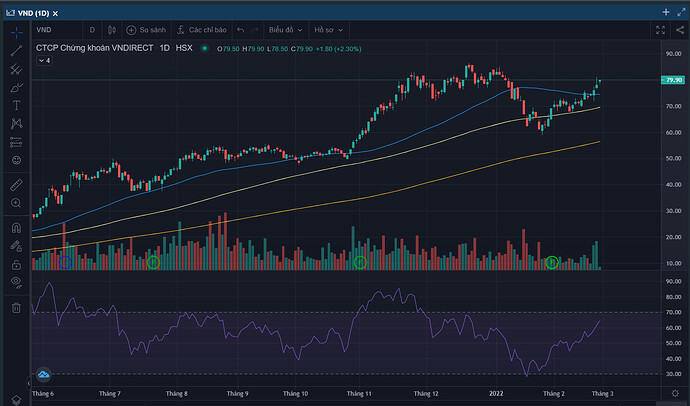Open chart settings gear icon
Image resolution: width=690 pixels, height=406 pixels.
675,394
